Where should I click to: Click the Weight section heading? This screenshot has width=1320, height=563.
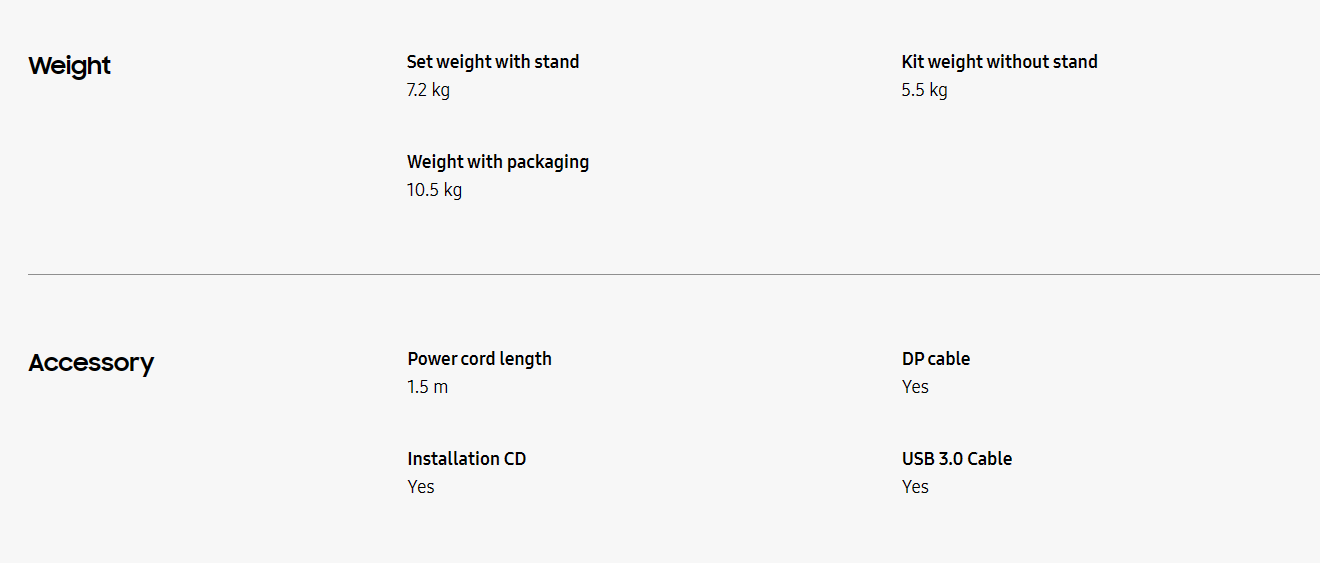point(69,66)
